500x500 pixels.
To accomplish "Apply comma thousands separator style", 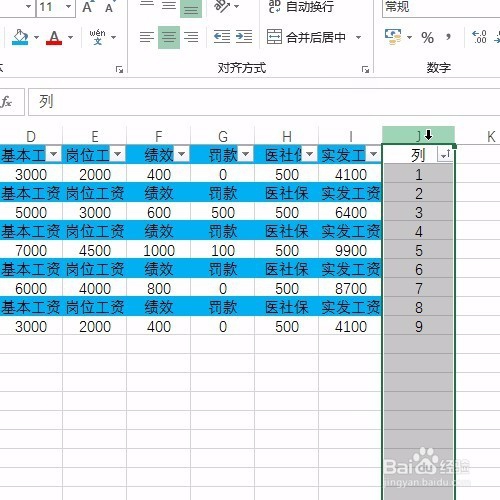I will tap(449, 37).
